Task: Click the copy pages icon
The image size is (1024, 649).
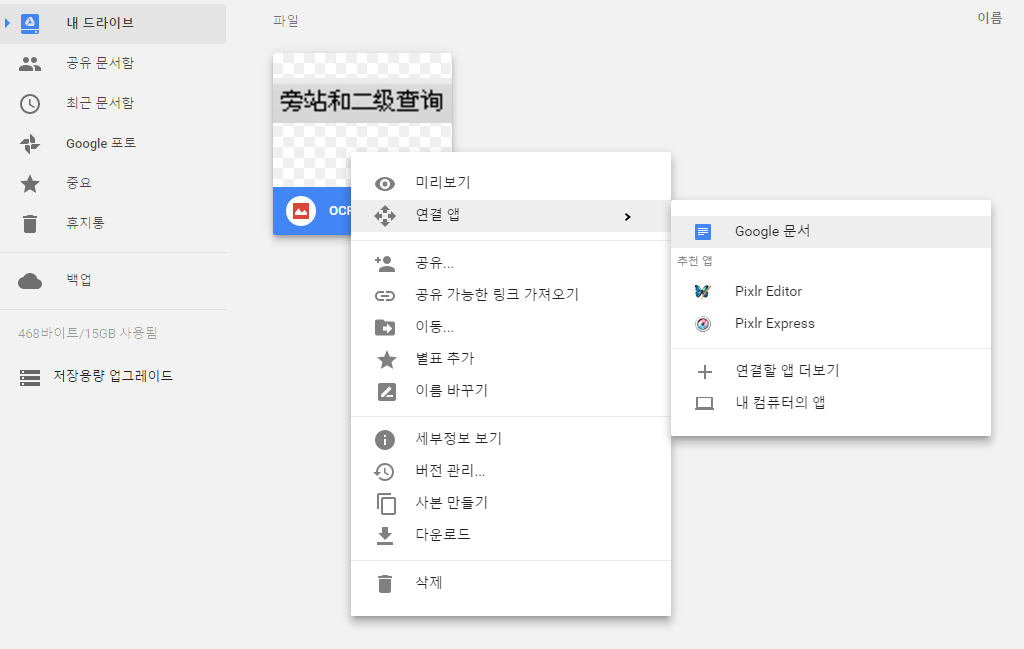Action: [386, 503]
